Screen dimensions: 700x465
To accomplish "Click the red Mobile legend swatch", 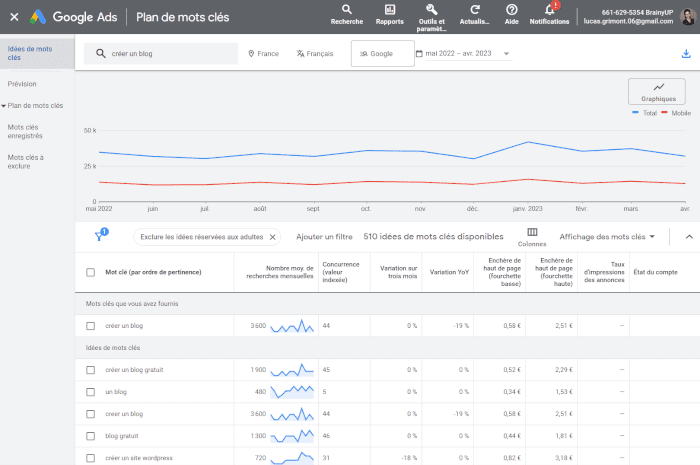I will (x=664, y=113).
